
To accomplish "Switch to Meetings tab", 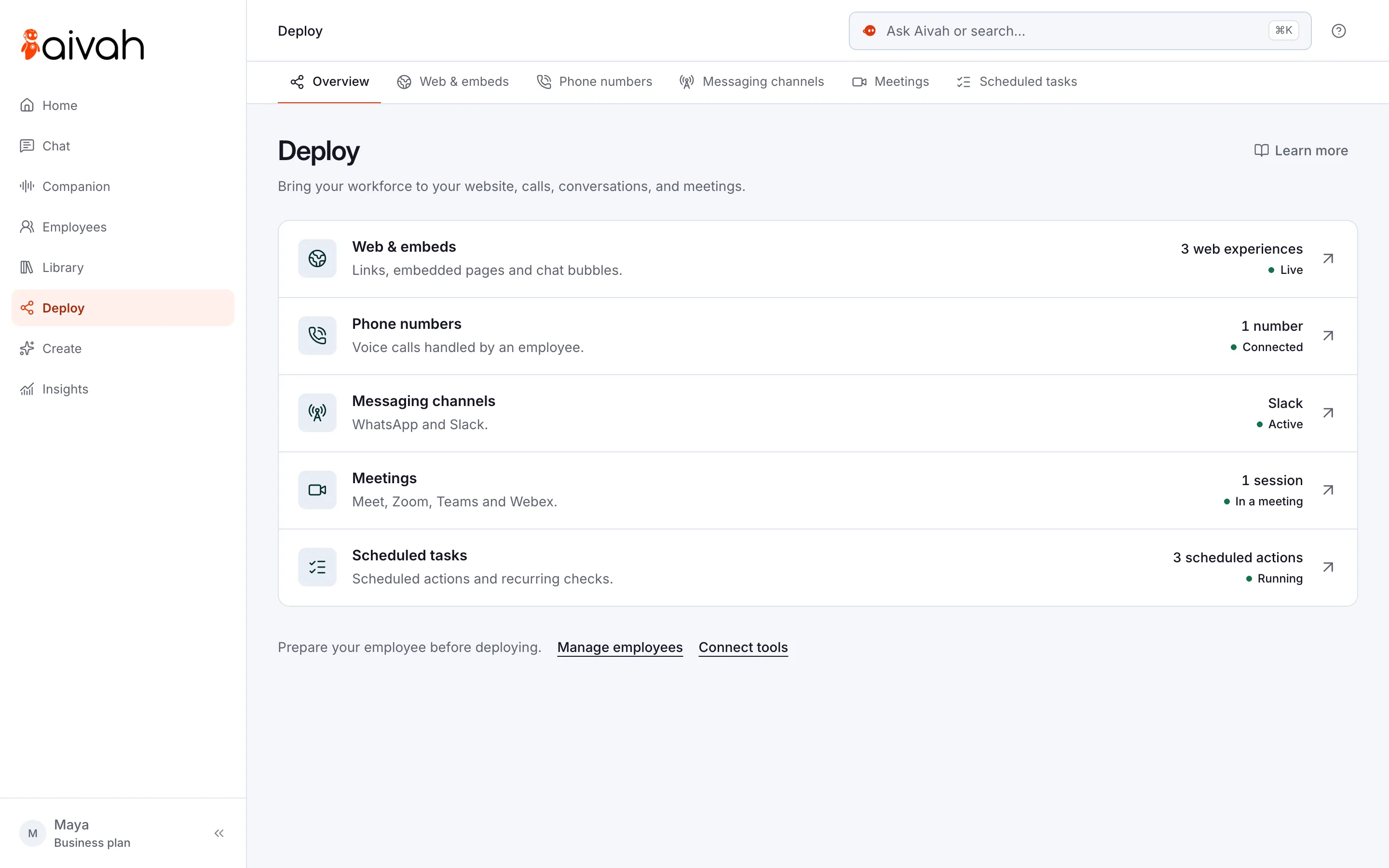I will coord(891,81).
